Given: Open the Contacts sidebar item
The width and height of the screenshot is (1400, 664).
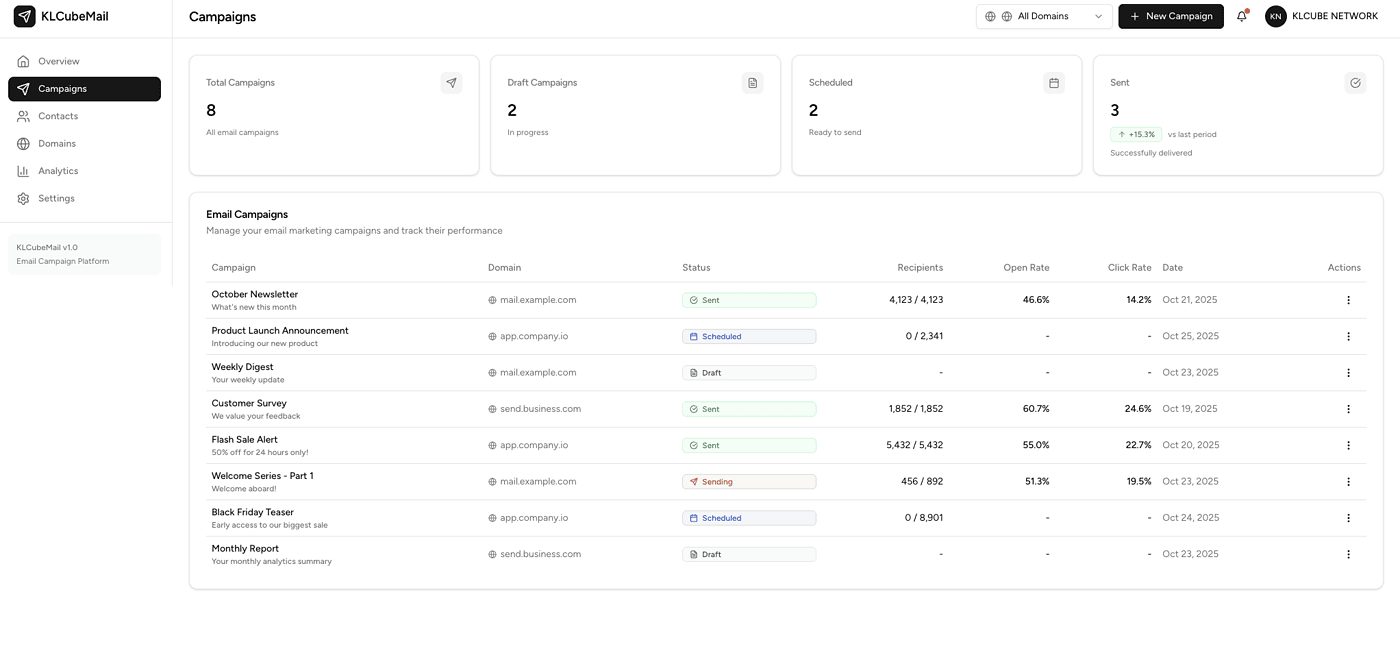Looking at the screenshot, I should click(58, 116).
